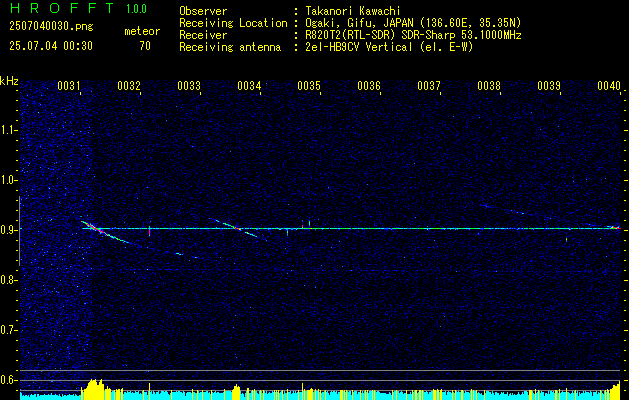629x400 pixels.
Task: Click the red spike on carrier near 0032
Action: (x=150, y=231)
